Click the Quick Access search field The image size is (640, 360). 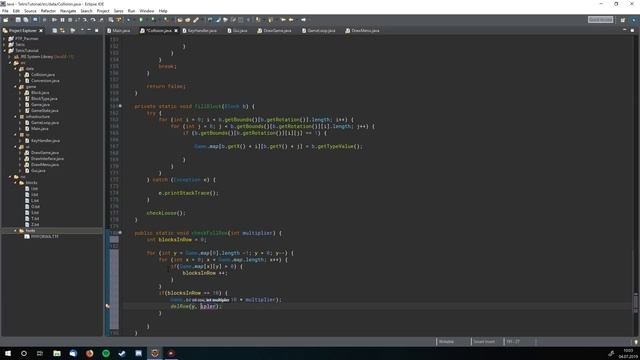coord(600,20)
